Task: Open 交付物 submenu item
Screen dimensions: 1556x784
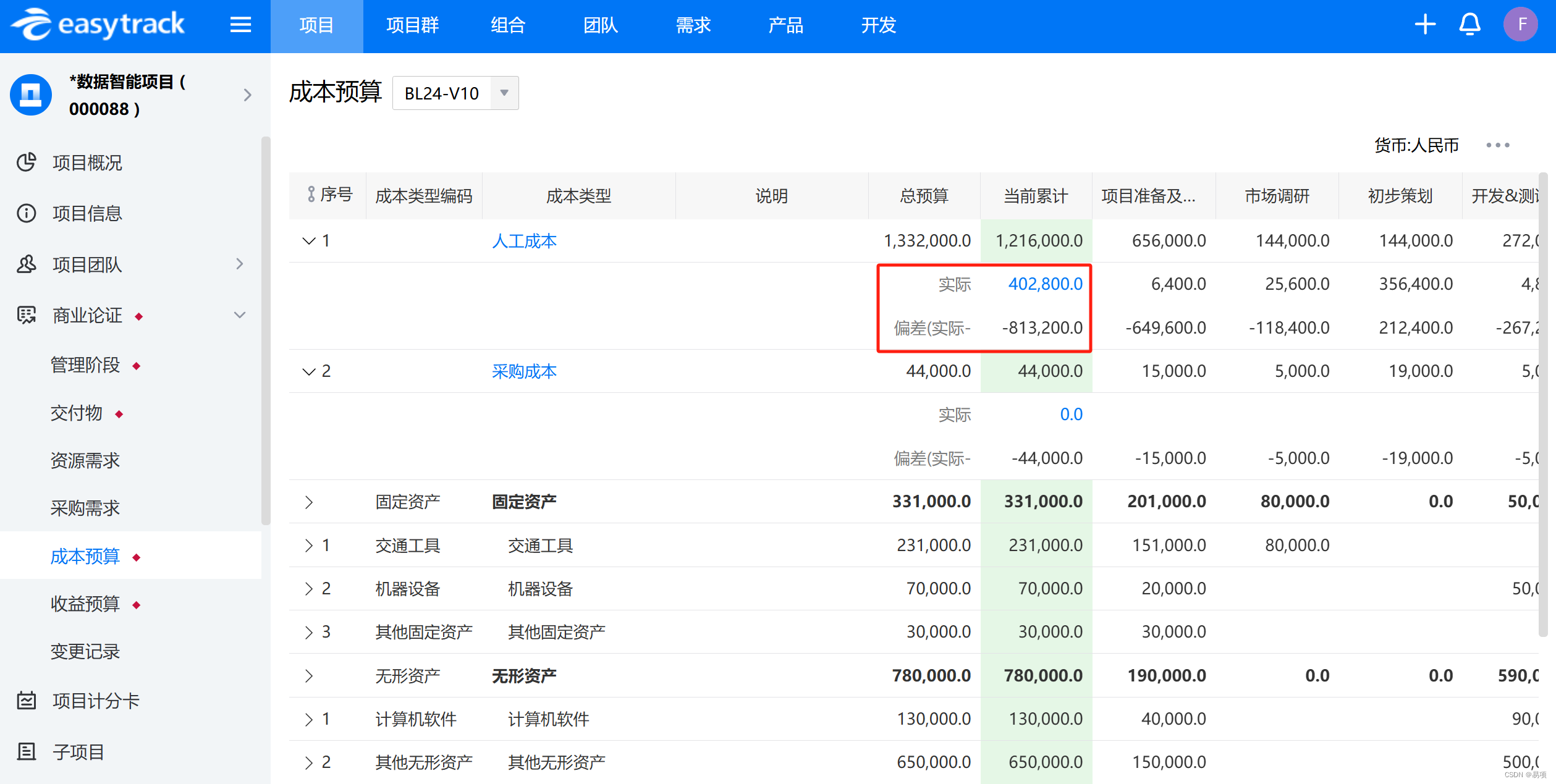Action: click(x=76, y=413)
